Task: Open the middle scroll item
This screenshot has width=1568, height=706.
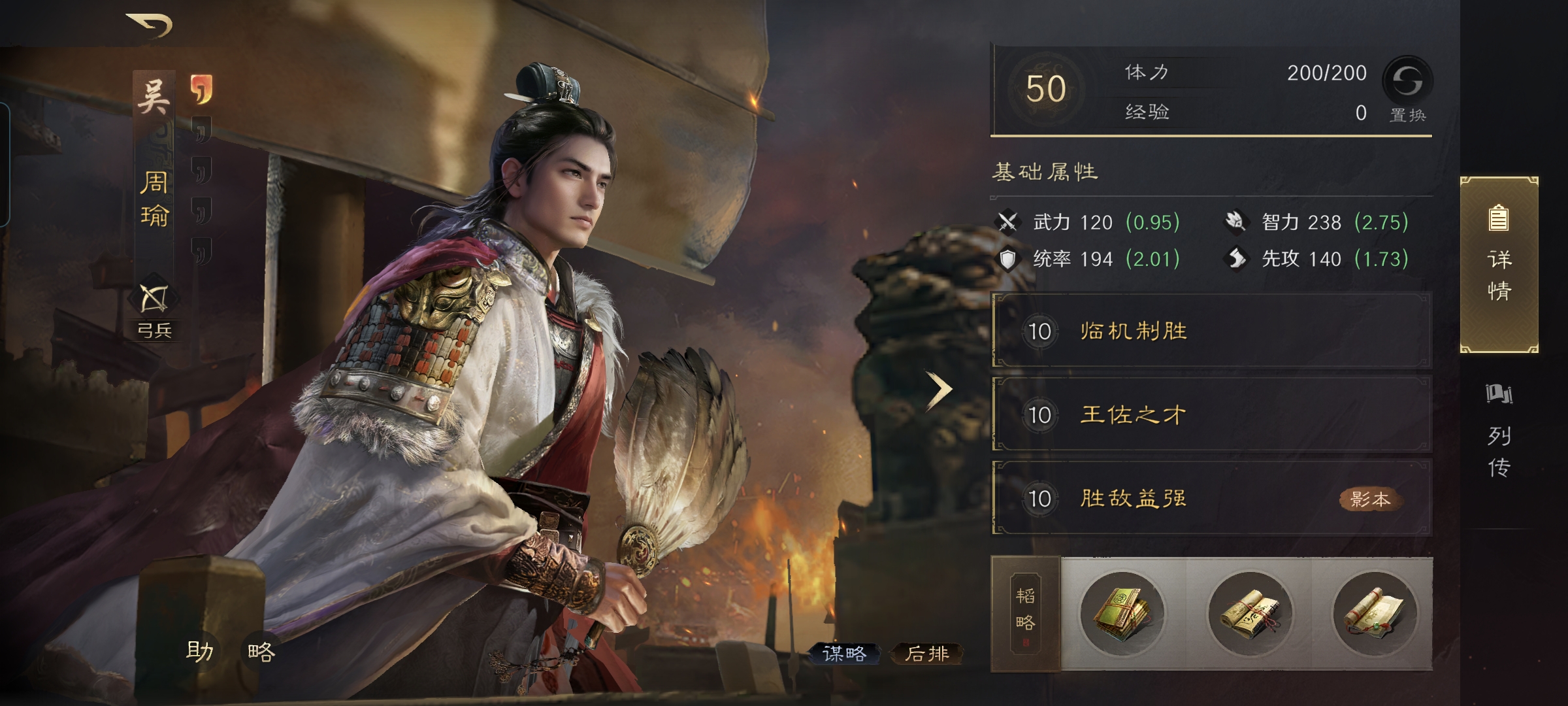Action: (1250, 613)
